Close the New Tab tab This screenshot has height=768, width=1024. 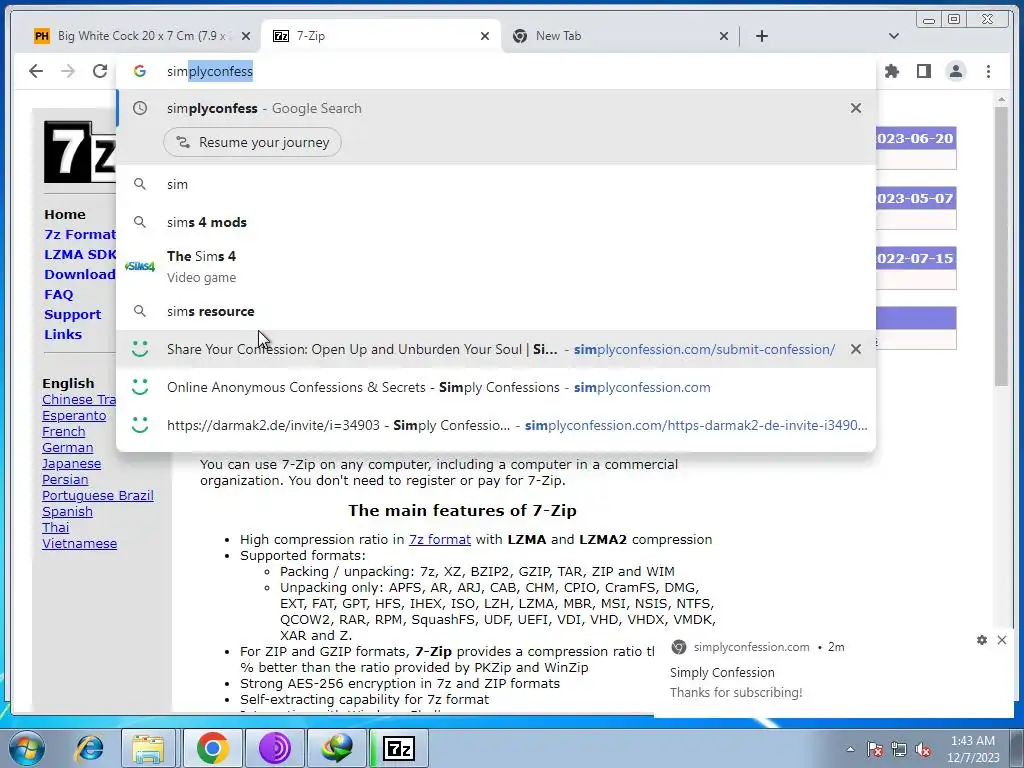click(x=724, y=36)
